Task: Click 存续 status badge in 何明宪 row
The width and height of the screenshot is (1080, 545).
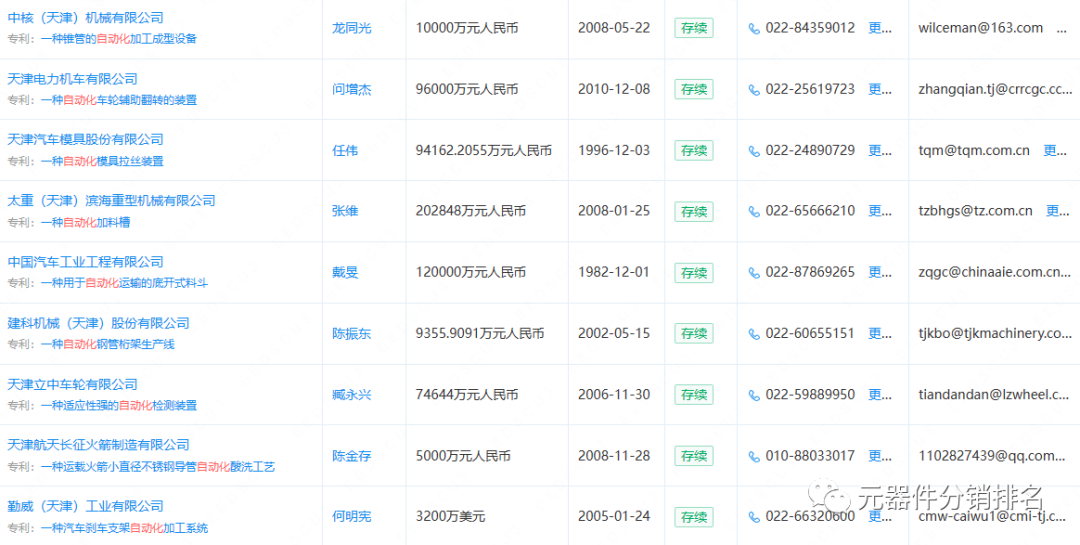Action: [x=694, y=517]
